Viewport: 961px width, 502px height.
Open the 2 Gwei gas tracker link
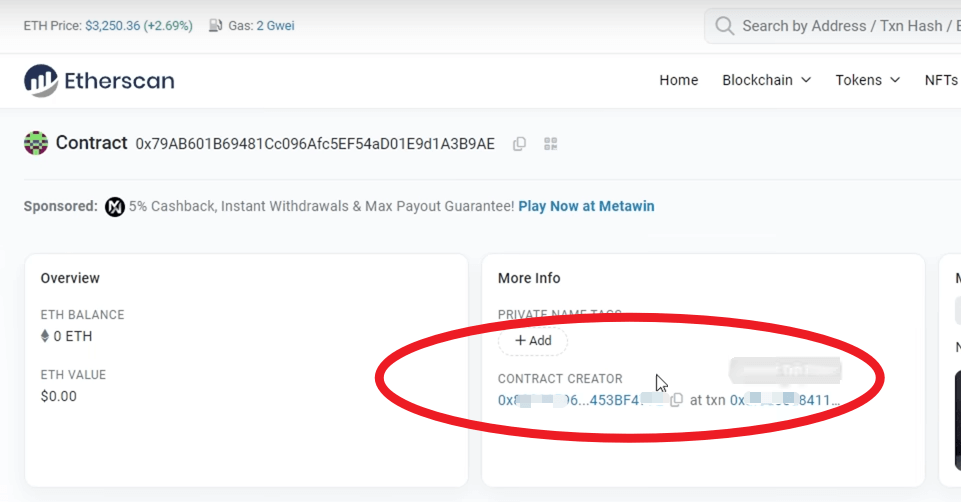[x=275, y=26]
